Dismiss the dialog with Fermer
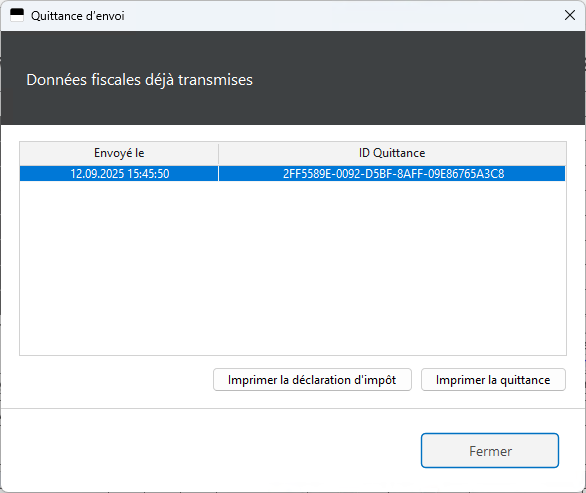The width and height of the screenshot is (586, 493). [x=490, y=451]
